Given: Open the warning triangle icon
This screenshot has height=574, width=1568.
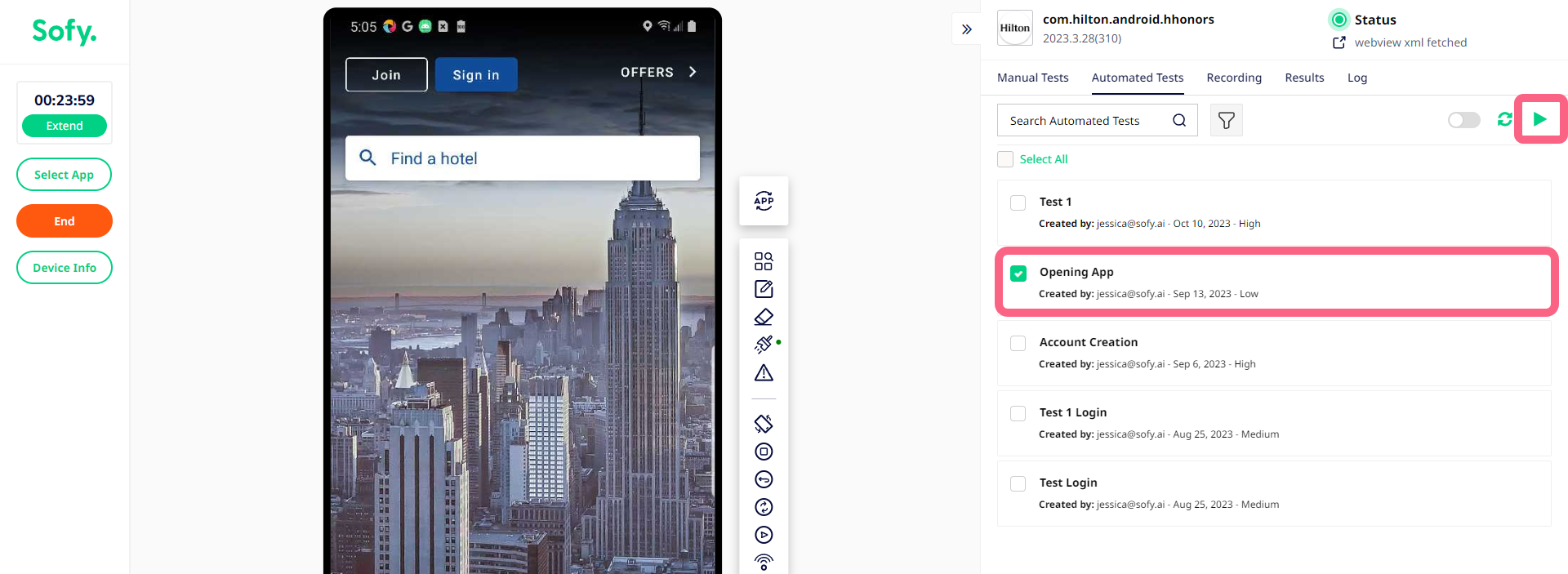Looking at the screenshot, I should click(764, 373).
